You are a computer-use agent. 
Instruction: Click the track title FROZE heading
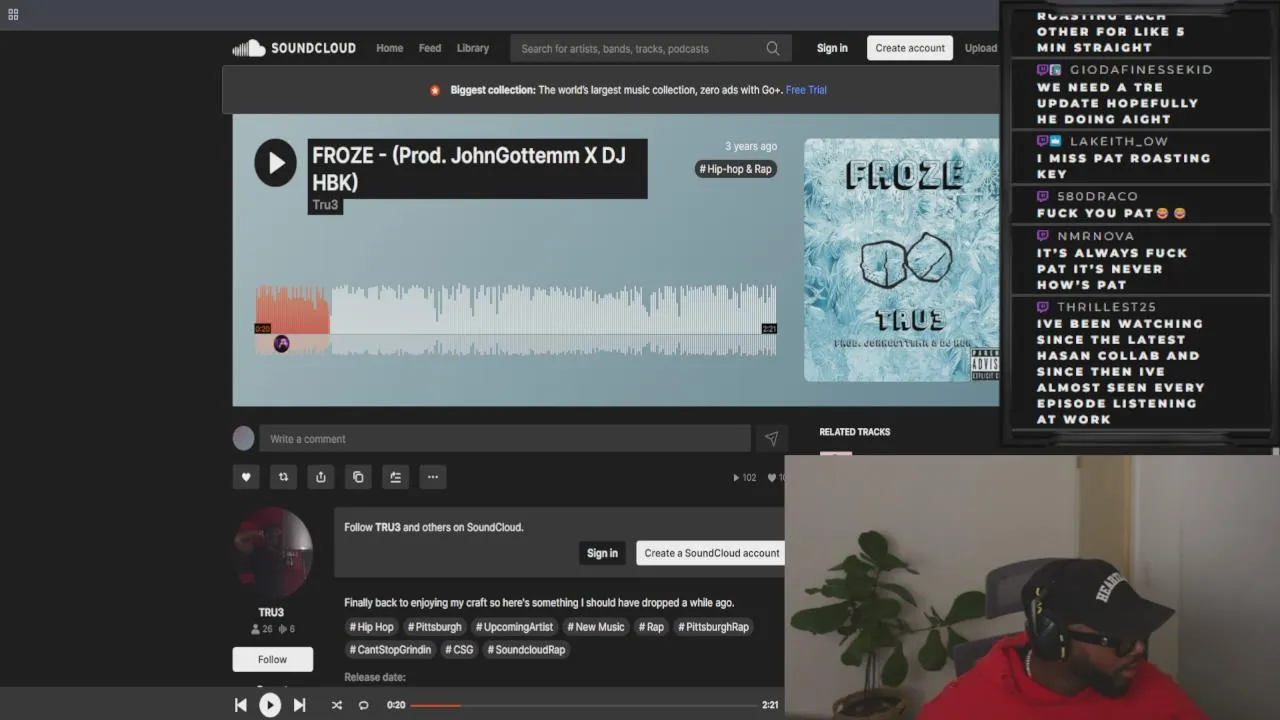pos(477,169)
